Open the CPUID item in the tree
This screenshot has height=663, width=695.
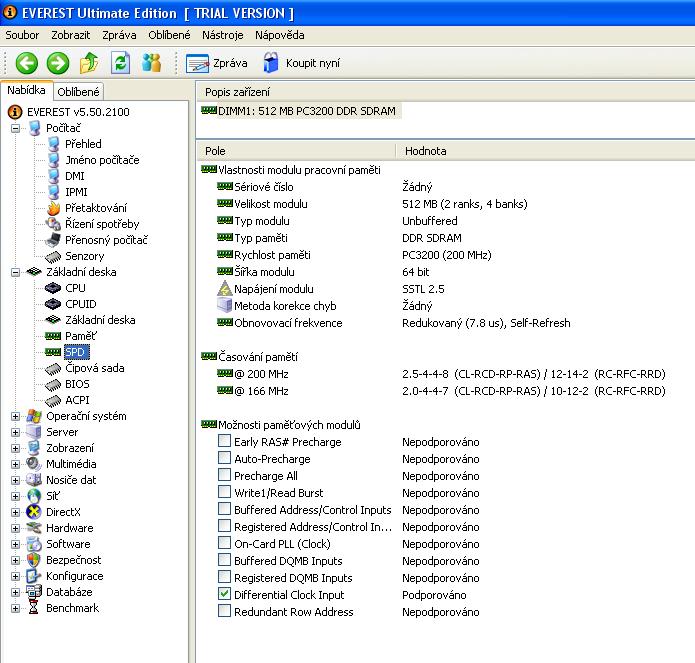pos(82,304)
